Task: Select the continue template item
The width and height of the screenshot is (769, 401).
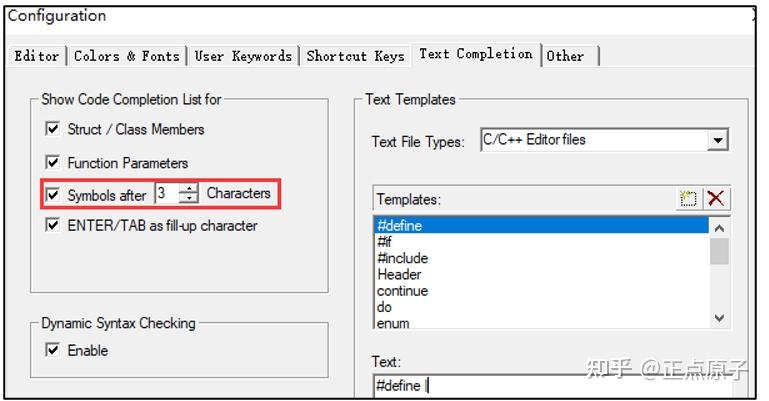Action: [402, 291]
